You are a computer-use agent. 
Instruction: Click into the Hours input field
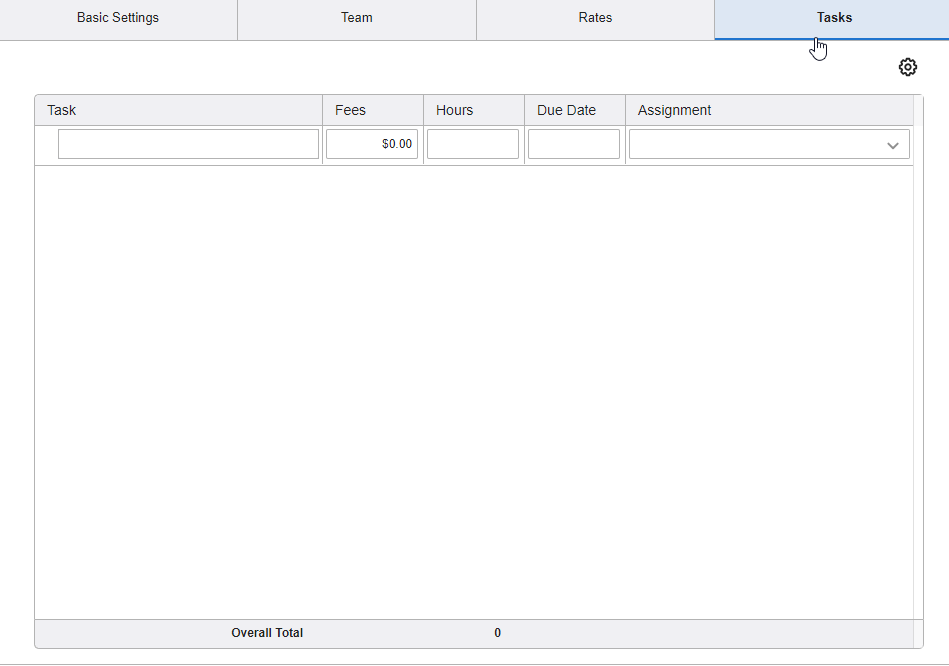[x=472, y=143]
